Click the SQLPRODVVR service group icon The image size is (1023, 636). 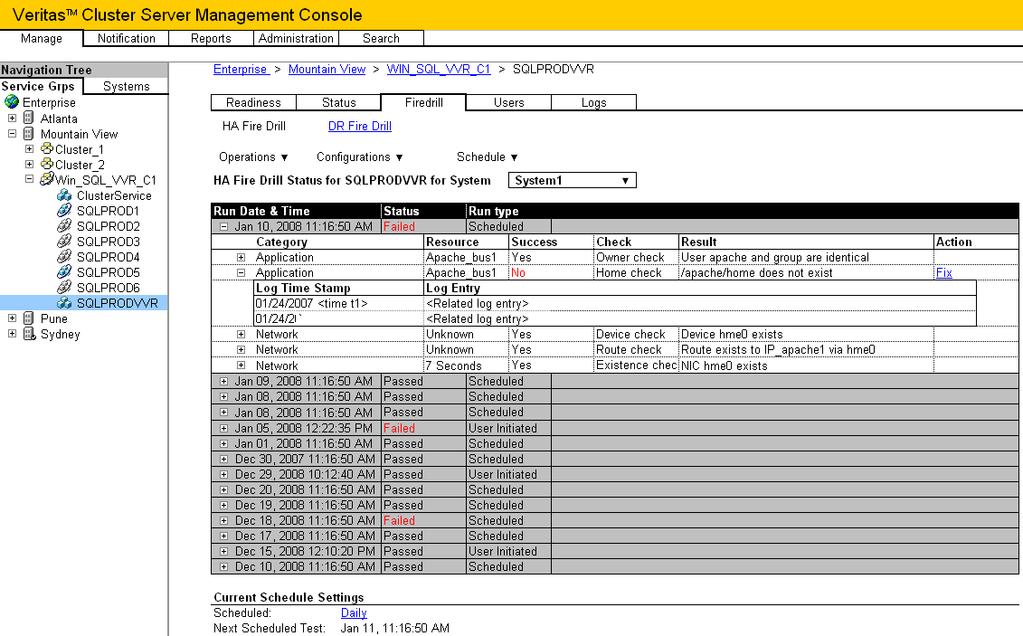(64, 303)
